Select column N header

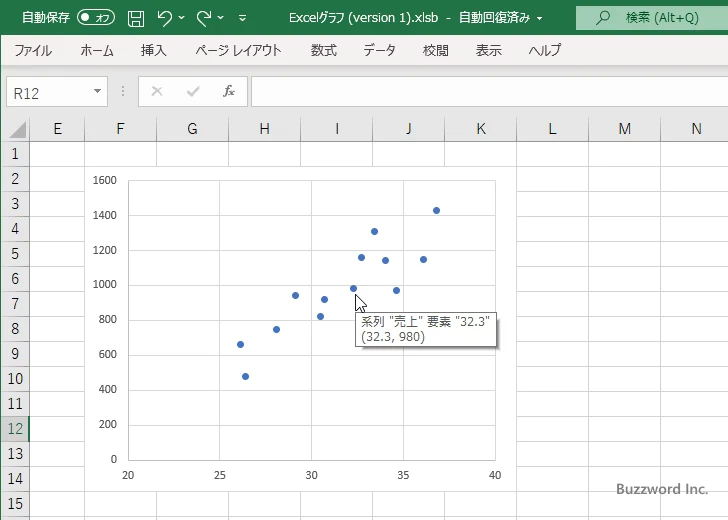[x=695, y=129]
